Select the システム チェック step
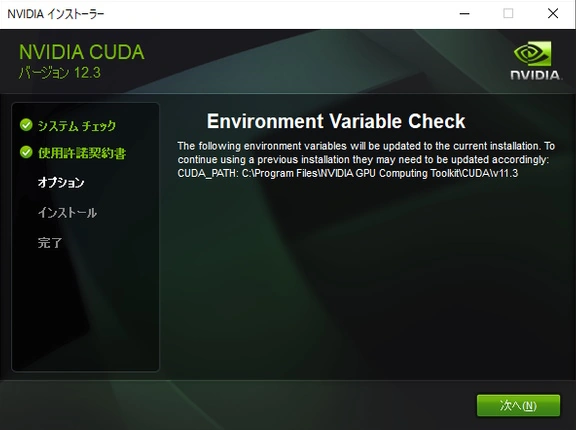576x430 pixels. pyautogui.click(x=77, y=126)
